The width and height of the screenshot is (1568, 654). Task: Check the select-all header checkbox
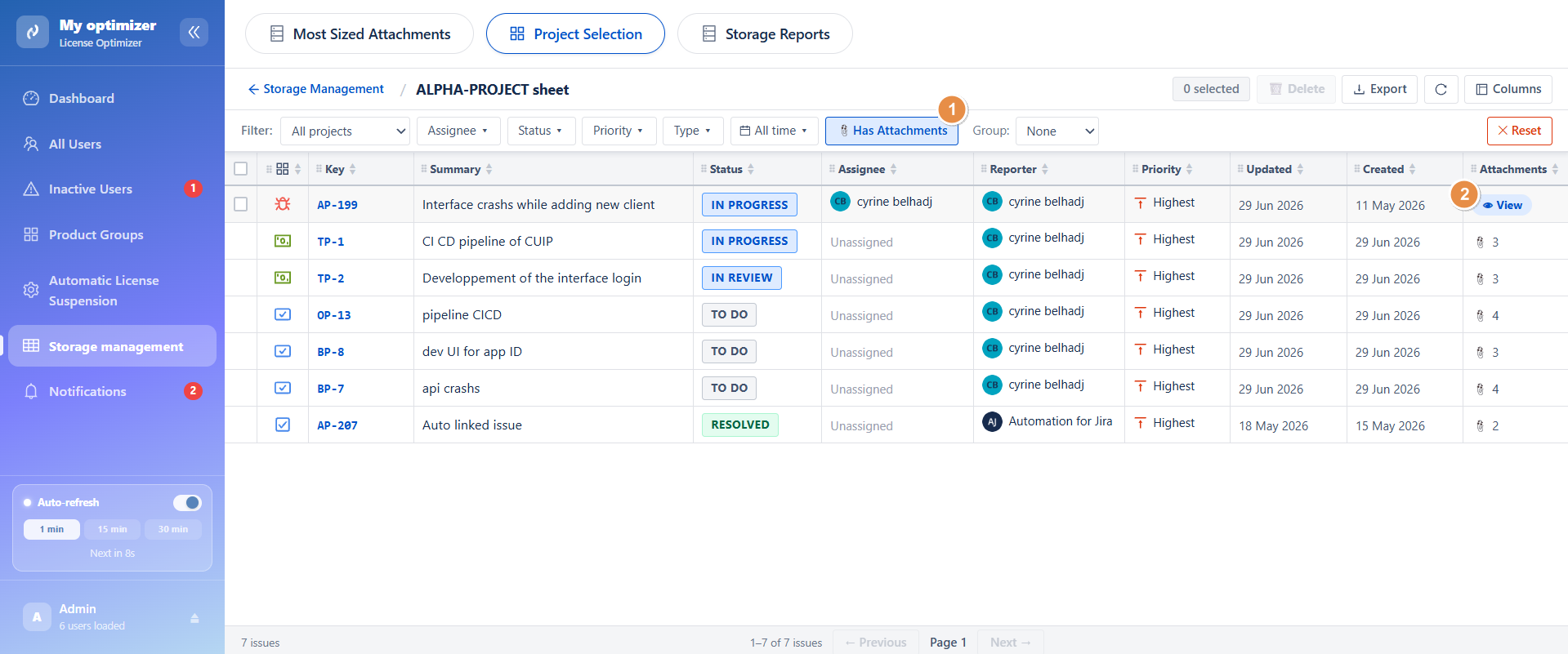pyautogui.click(x=240, y=168)
